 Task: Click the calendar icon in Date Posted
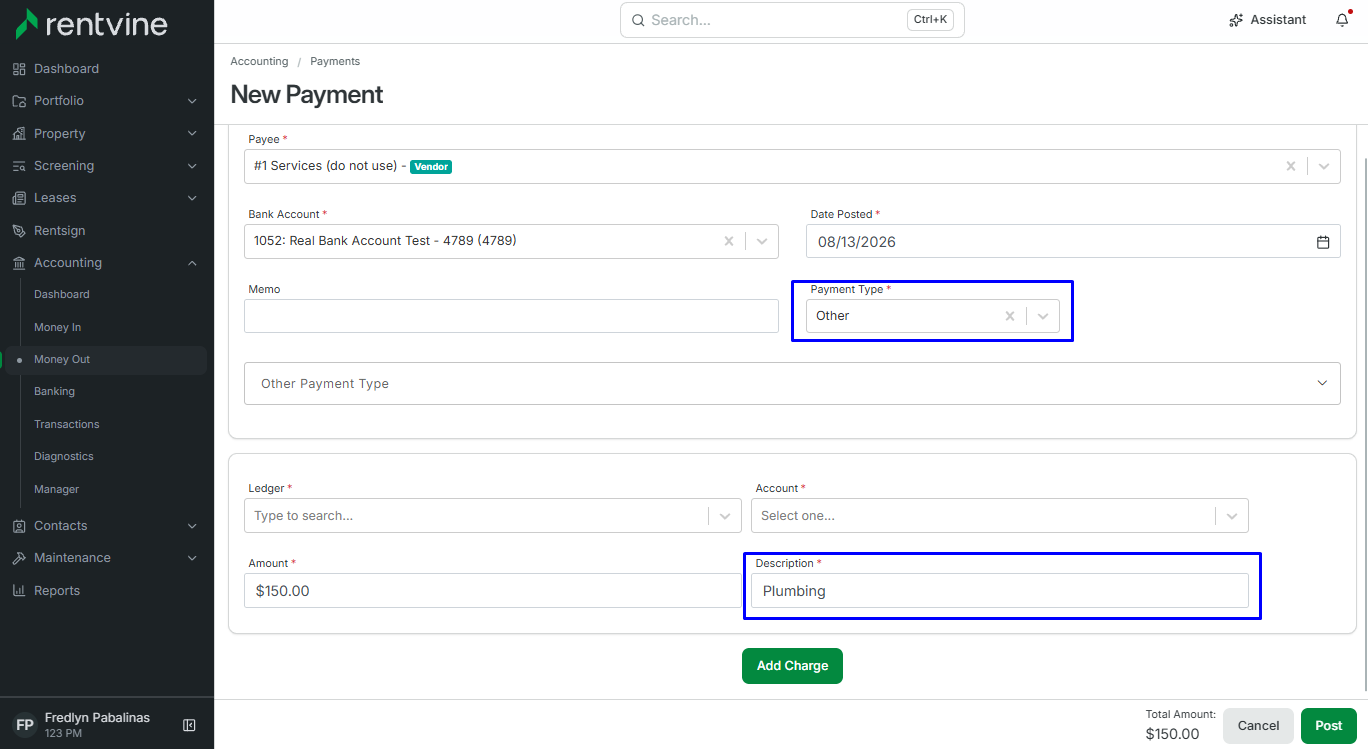[x=1323, y=242]
